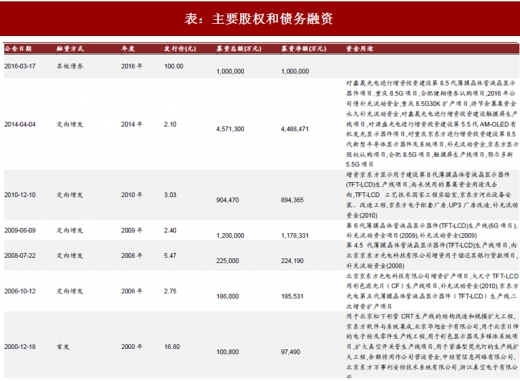Screen dimensions: 520x381
Task: Select the 发行价(元) column header
Action: (180, 49)
